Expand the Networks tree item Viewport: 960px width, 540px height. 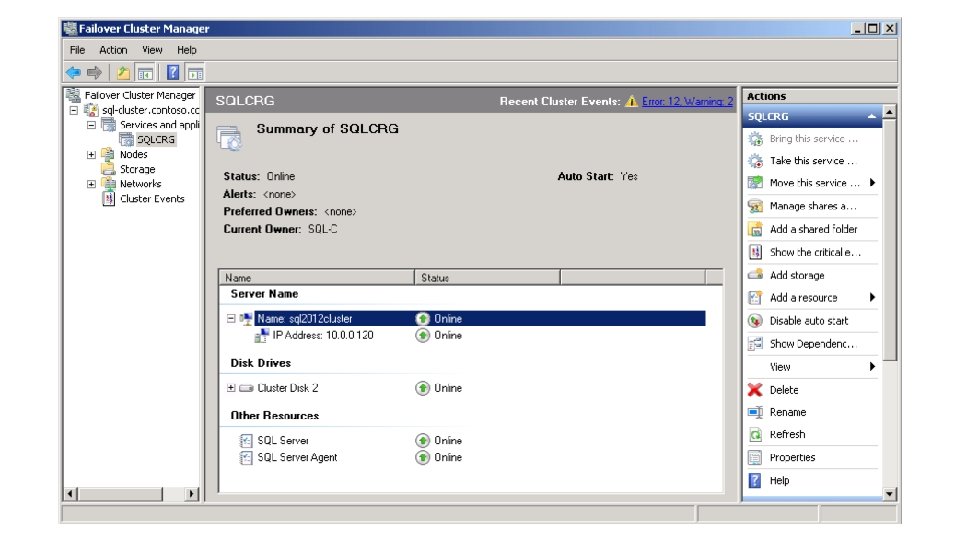[91, 184]
